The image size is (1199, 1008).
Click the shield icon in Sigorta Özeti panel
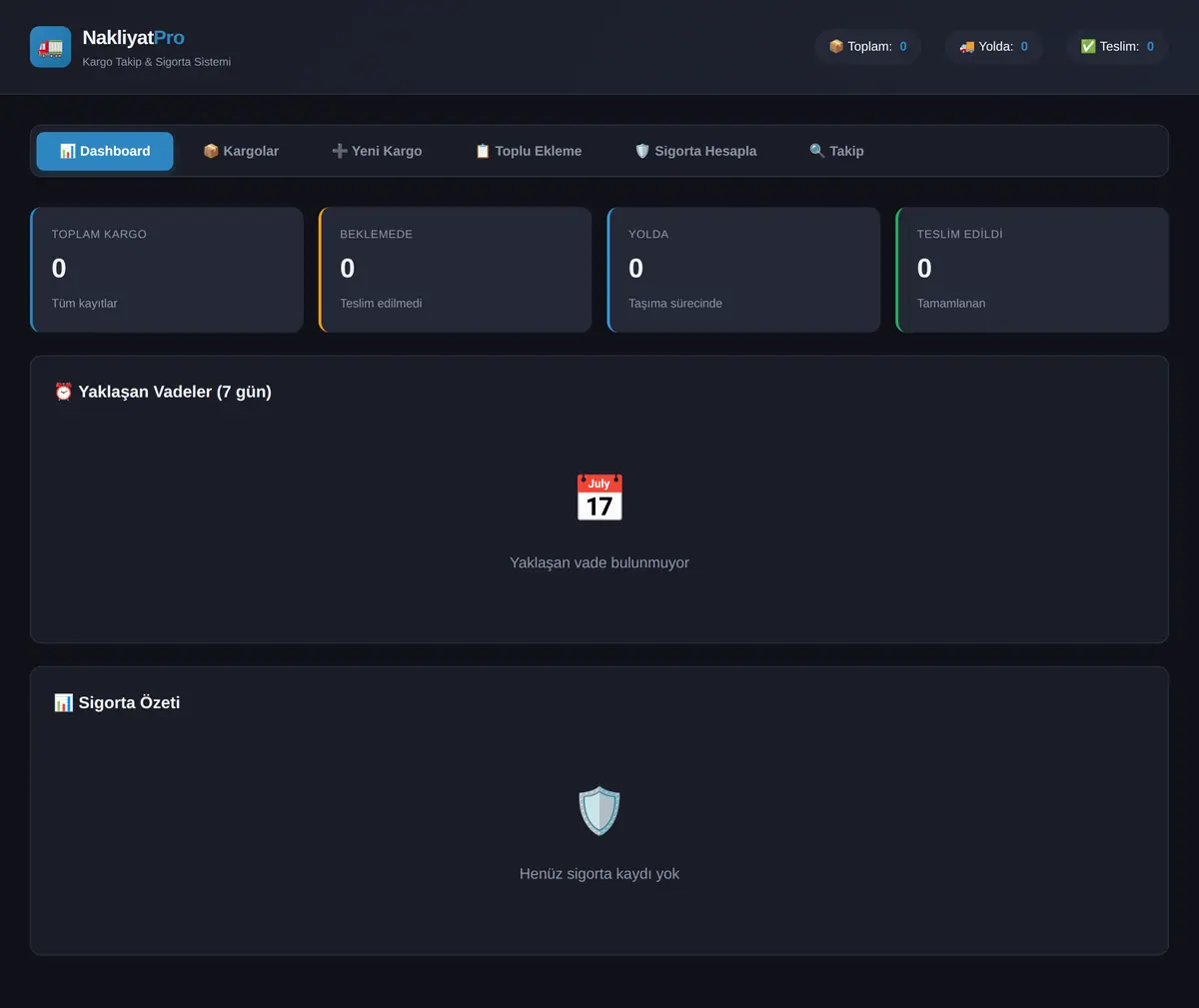pyautogui.click(x=599, y=809)
